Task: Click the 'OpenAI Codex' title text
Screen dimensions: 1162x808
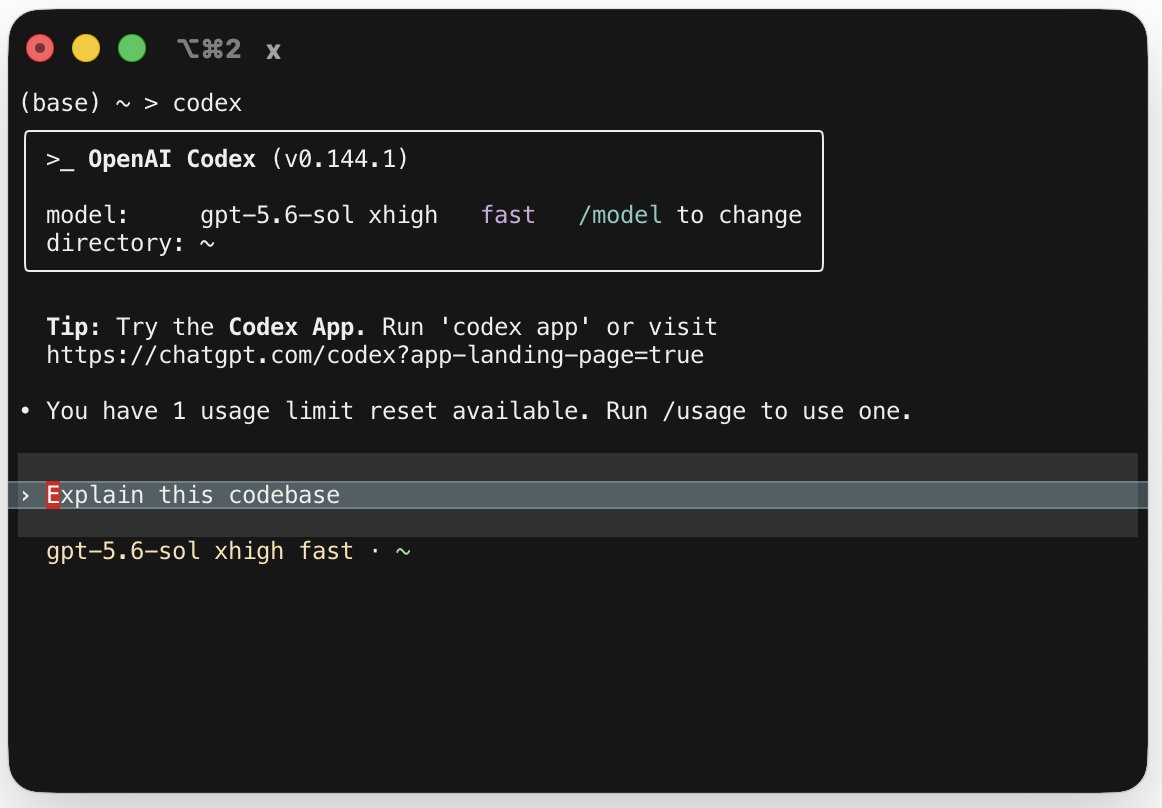Action: (x=172, y=159)
